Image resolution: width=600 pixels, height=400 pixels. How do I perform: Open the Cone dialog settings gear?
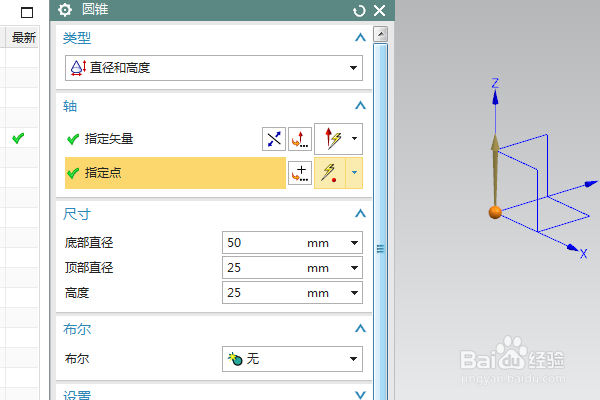click(x=65, y=10)
